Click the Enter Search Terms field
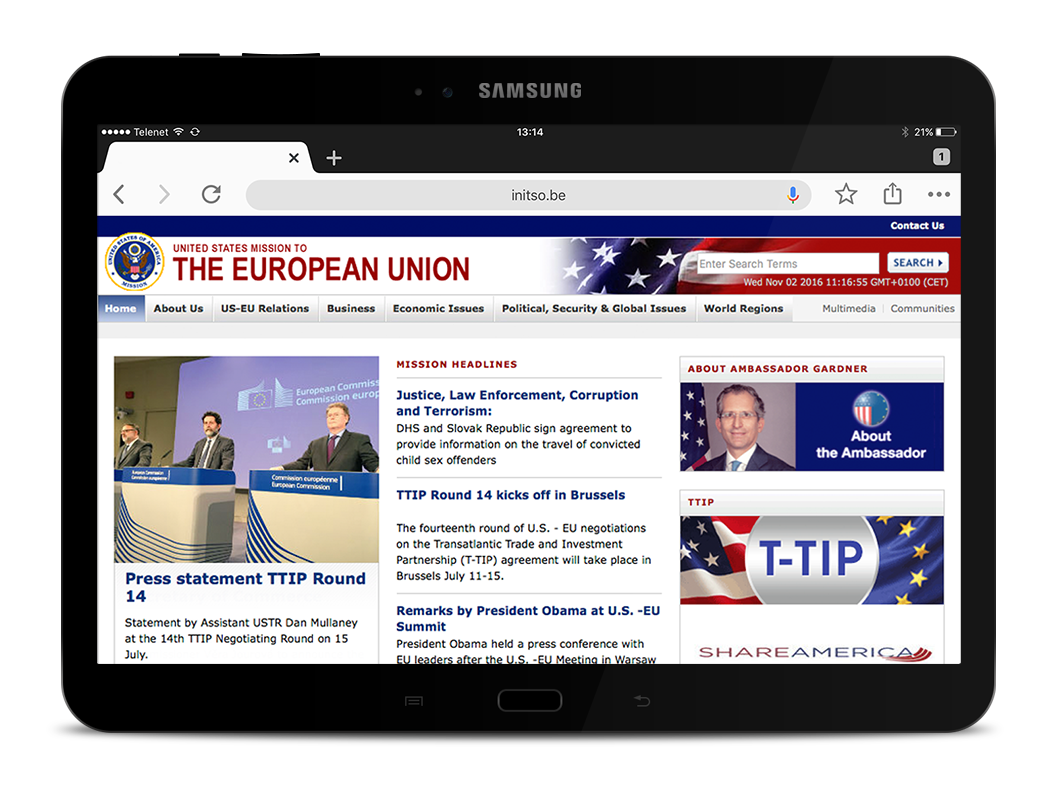 point(788,264)
